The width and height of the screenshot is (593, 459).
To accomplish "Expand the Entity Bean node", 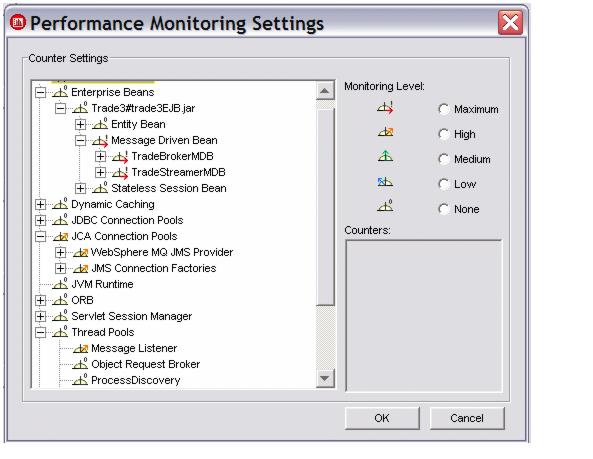I will 80,124.
